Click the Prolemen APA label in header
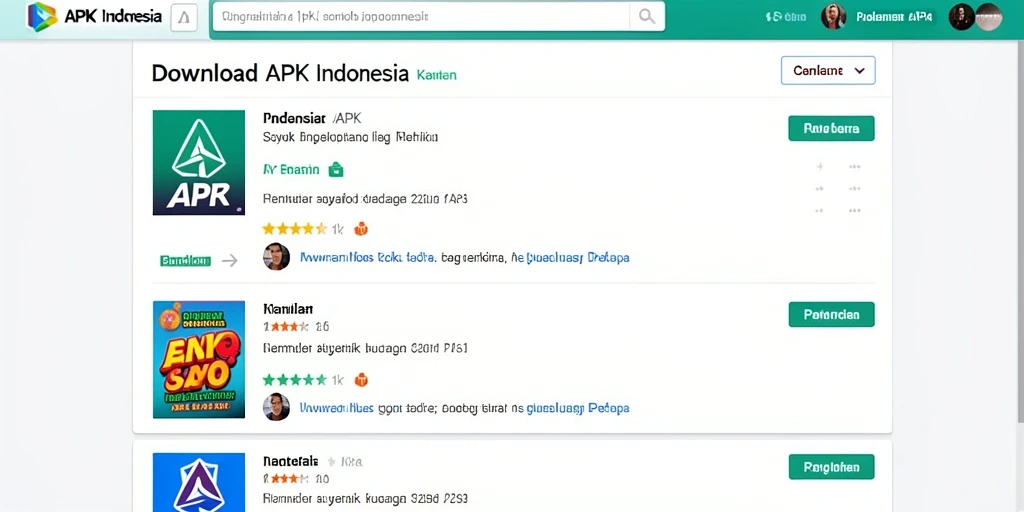Screen dimensions: 1024x512 (x=894, y=18)
